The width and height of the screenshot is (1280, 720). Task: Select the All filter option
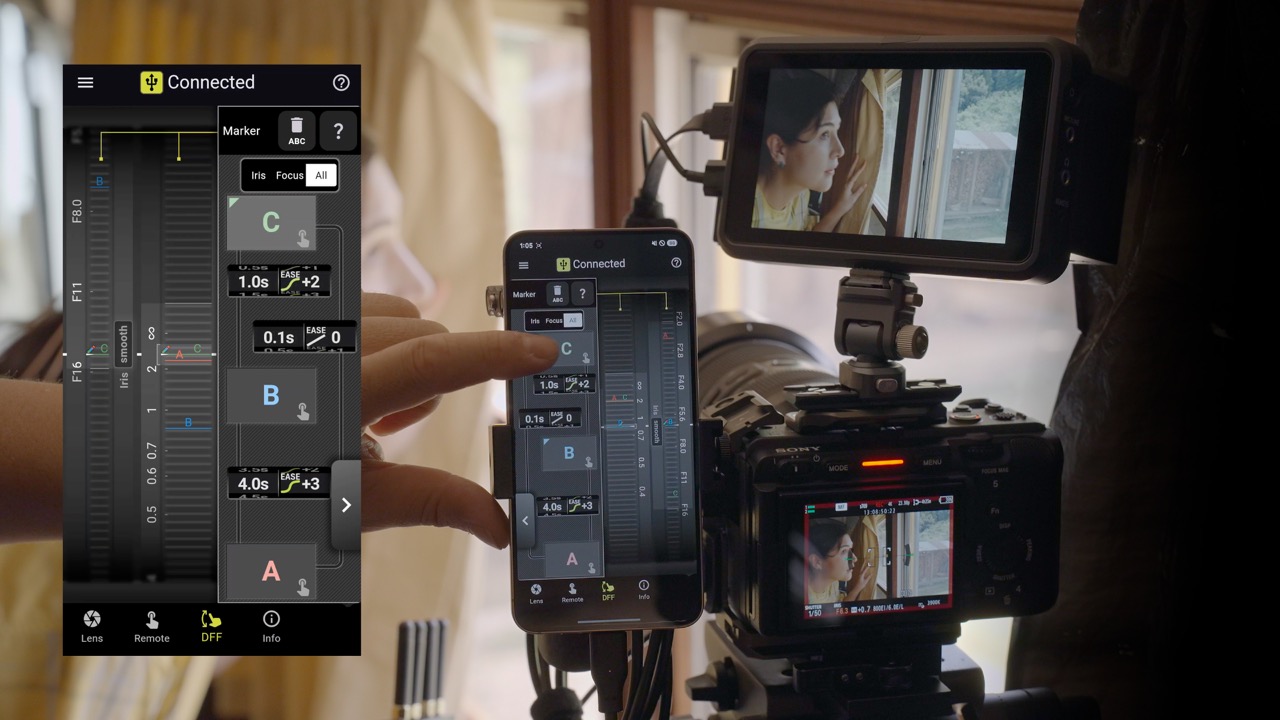pos(321,175)
